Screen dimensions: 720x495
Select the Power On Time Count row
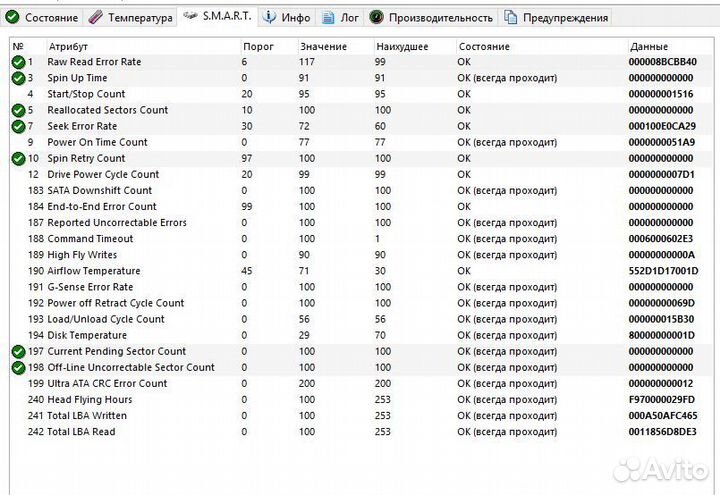point(97,142)
